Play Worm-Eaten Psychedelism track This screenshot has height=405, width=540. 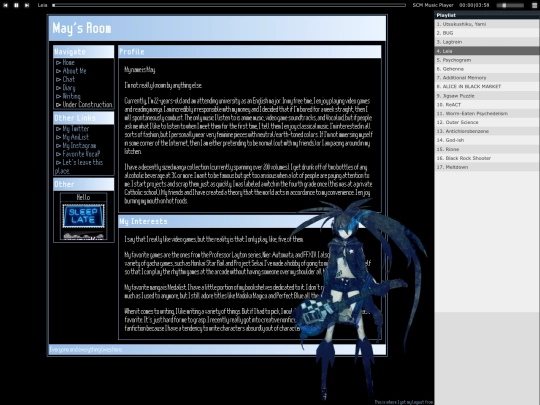[487, 113]
